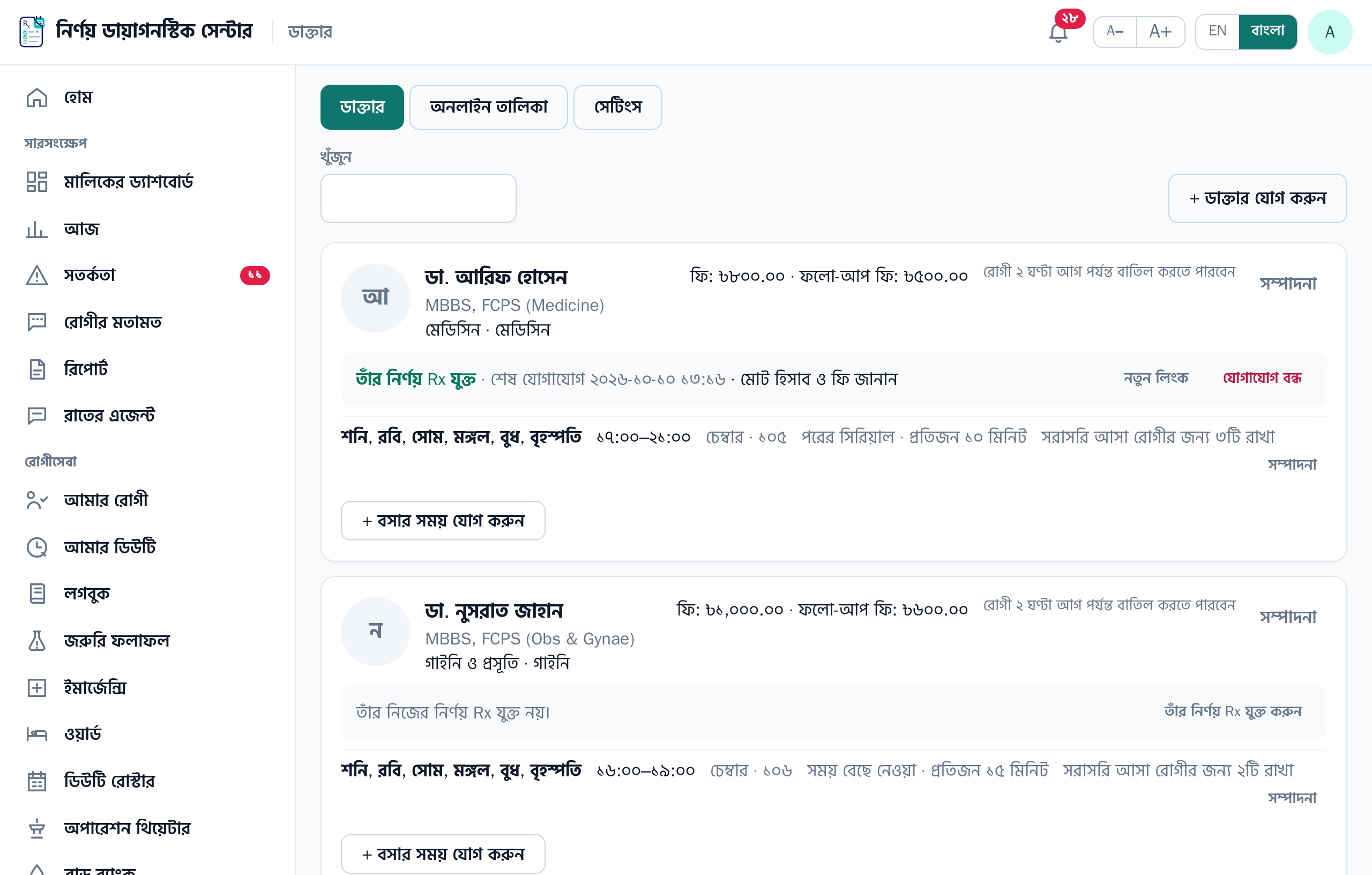
Task: Open ইমার্জেন্সি plus-box icon
Action: point(37,687)
